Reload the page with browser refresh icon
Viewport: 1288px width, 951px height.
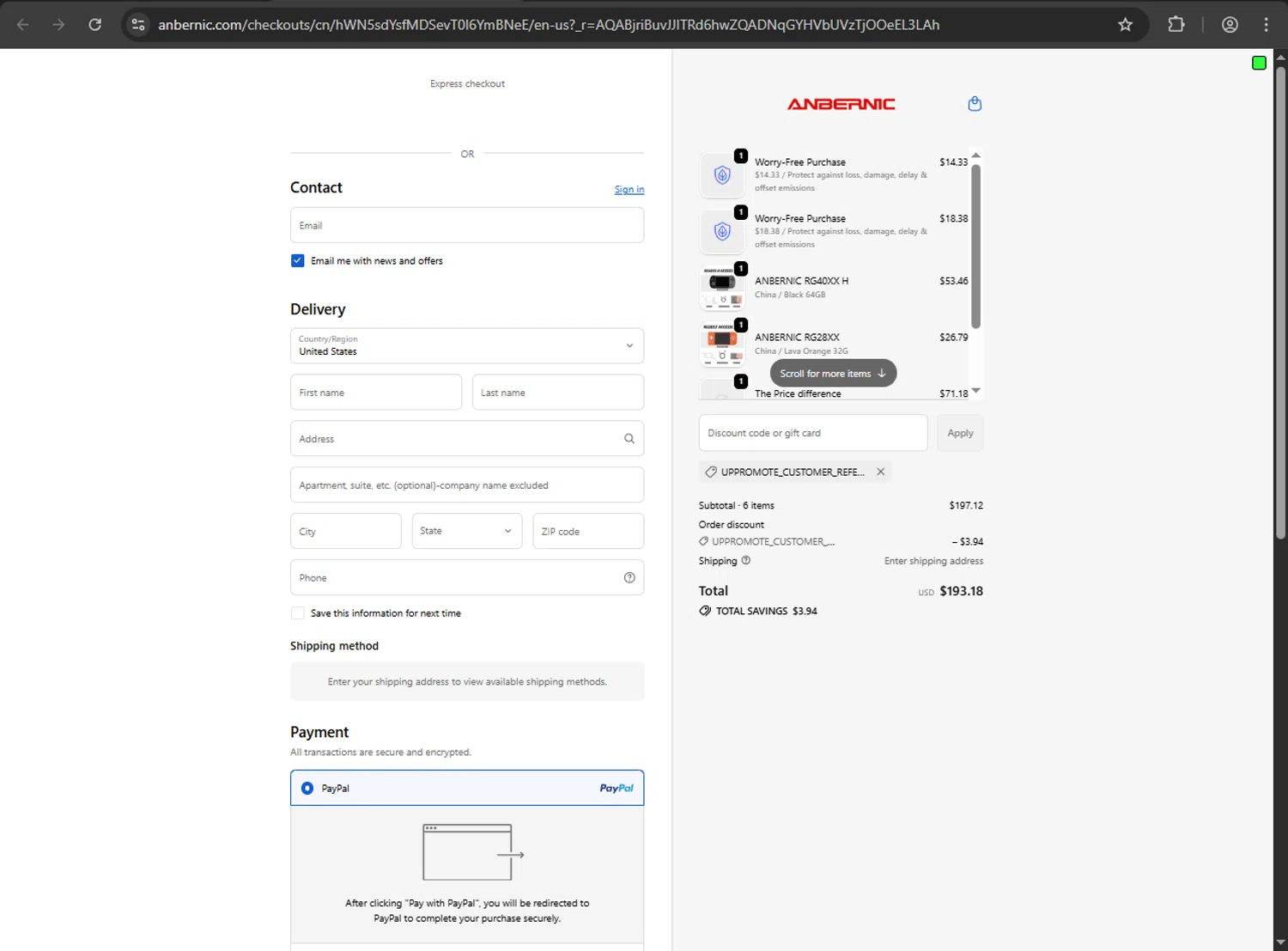pos(95,25)
